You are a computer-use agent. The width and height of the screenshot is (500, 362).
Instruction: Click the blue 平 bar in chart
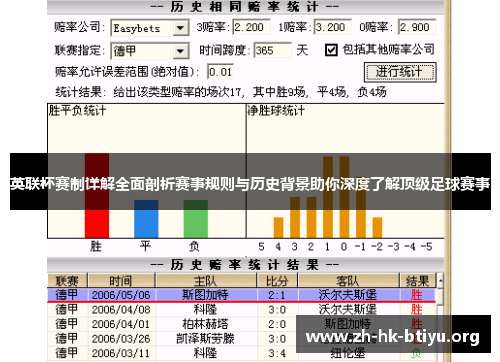(x=146, y=219)
